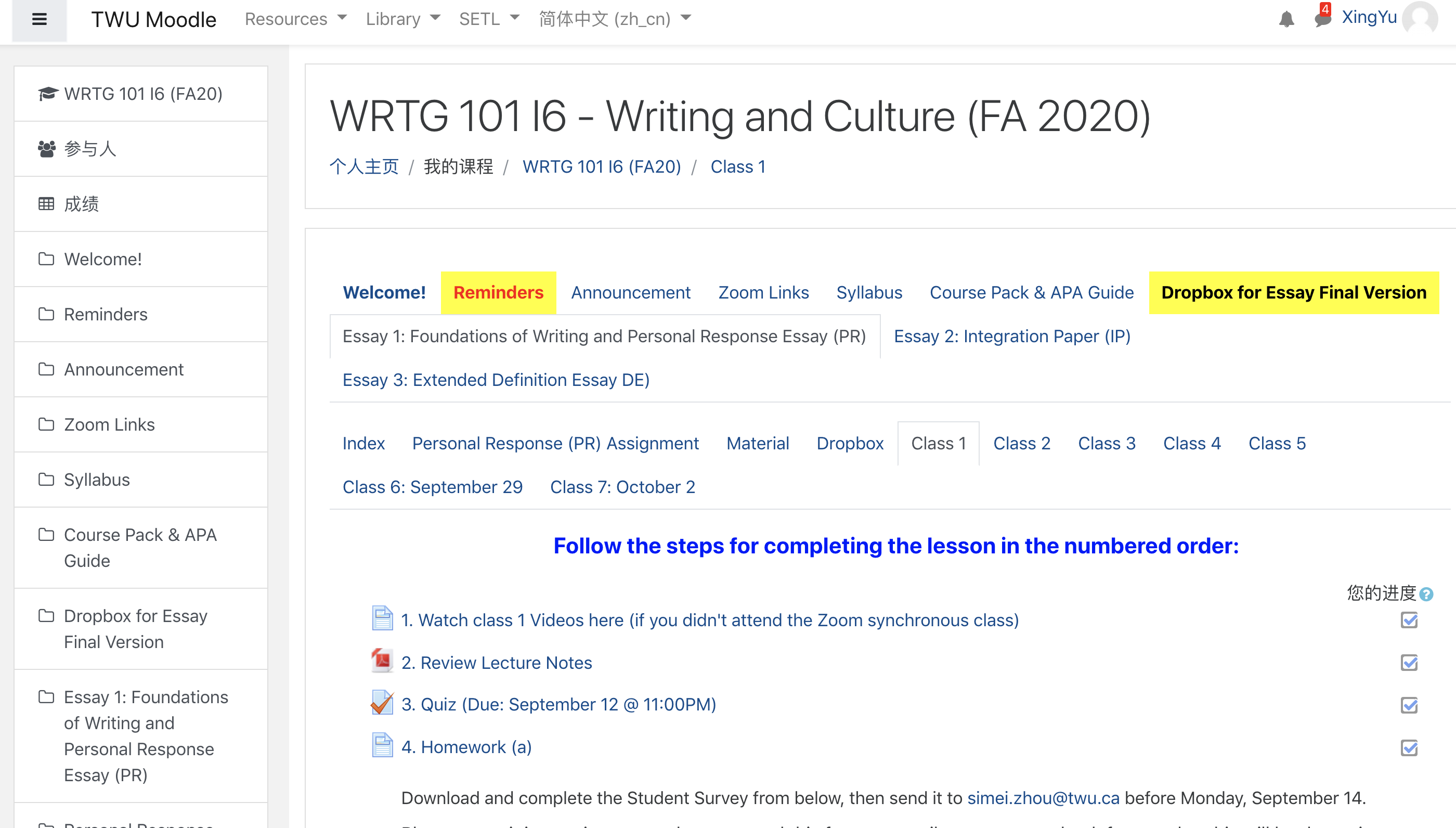Click the participants group icon
The width and height of the screenshot is (1456, 828).
point(47,148)
